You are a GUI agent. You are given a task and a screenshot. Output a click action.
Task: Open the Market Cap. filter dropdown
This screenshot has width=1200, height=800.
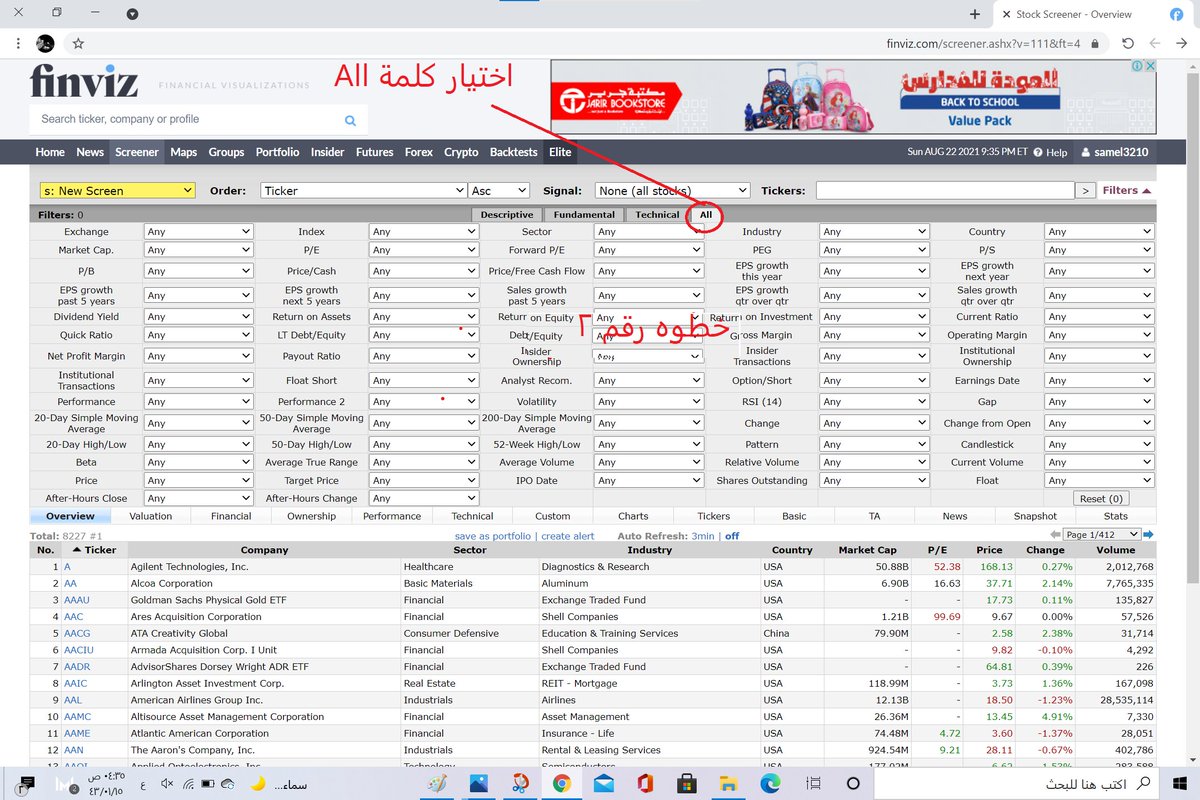pos(198,250)
